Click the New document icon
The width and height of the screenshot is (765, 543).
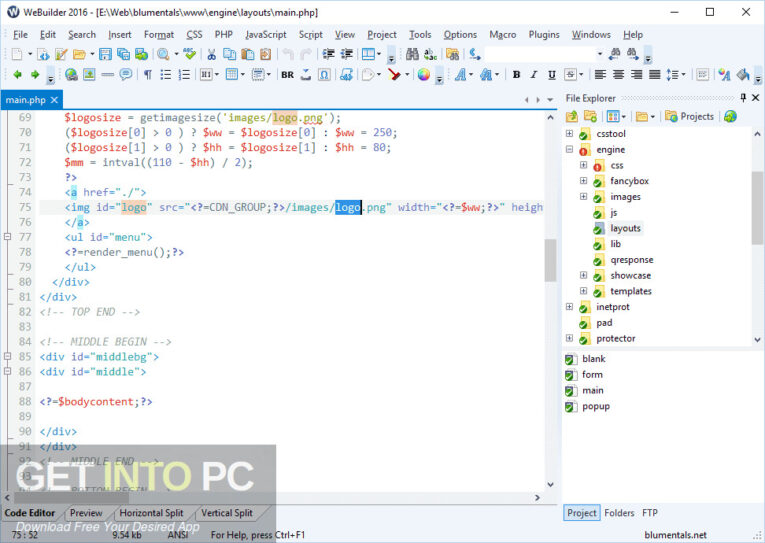[17, 54]
